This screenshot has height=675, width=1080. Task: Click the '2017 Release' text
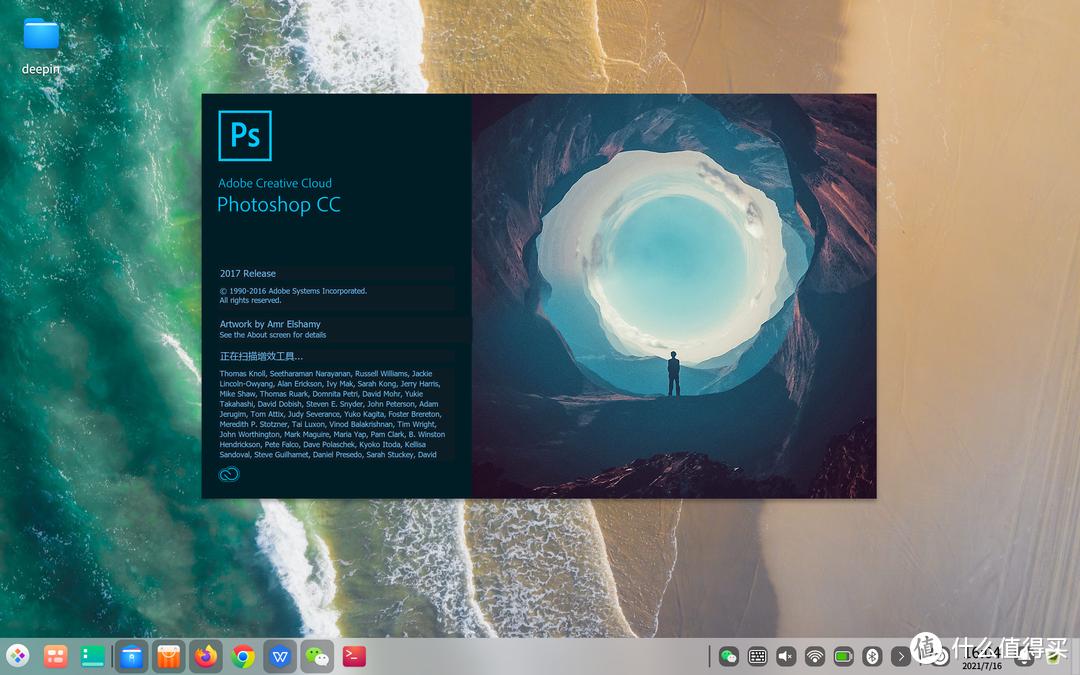247,273
